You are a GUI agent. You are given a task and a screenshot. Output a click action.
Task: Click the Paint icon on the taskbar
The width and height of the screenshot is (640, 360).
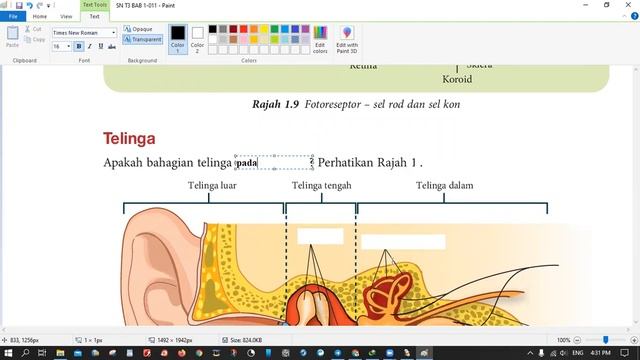(x=424, y=353)
